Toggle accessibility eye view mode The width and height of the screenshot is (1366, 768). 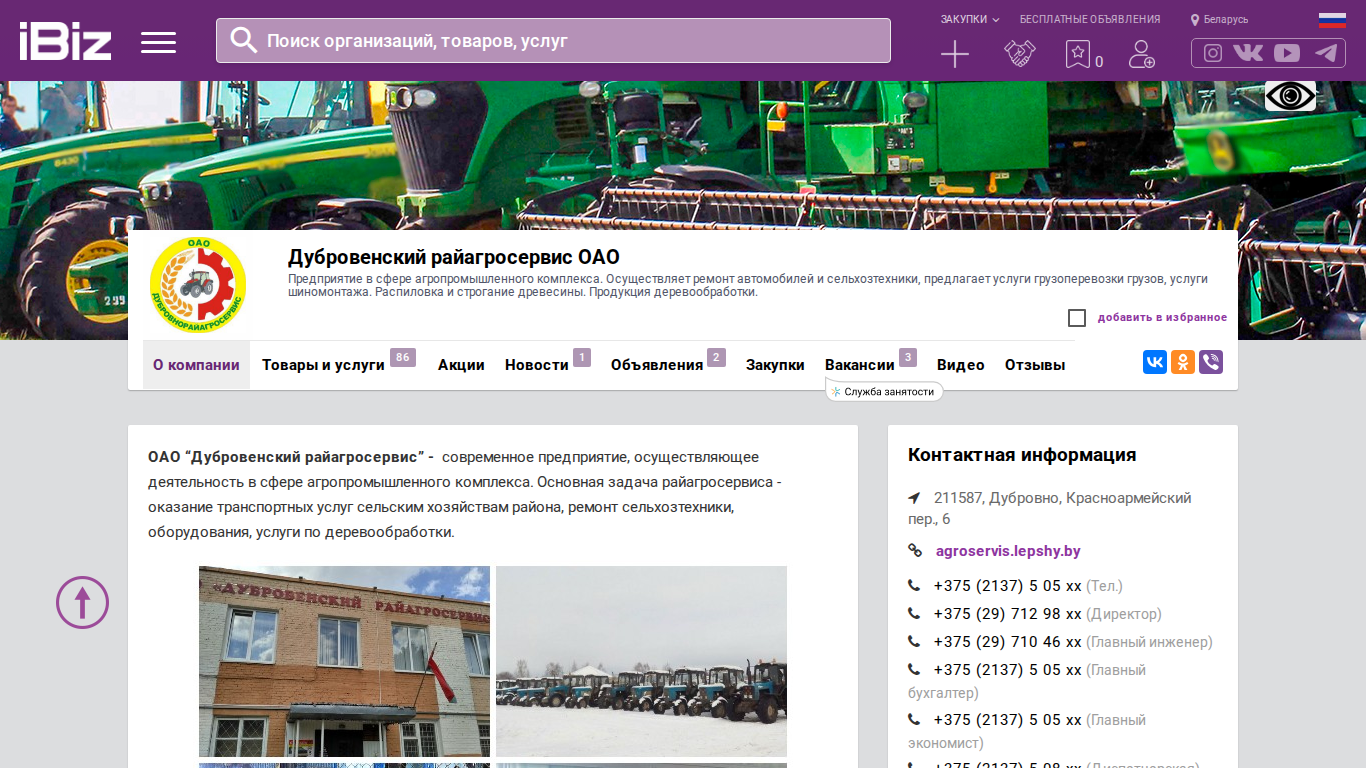pos(1290,96)
